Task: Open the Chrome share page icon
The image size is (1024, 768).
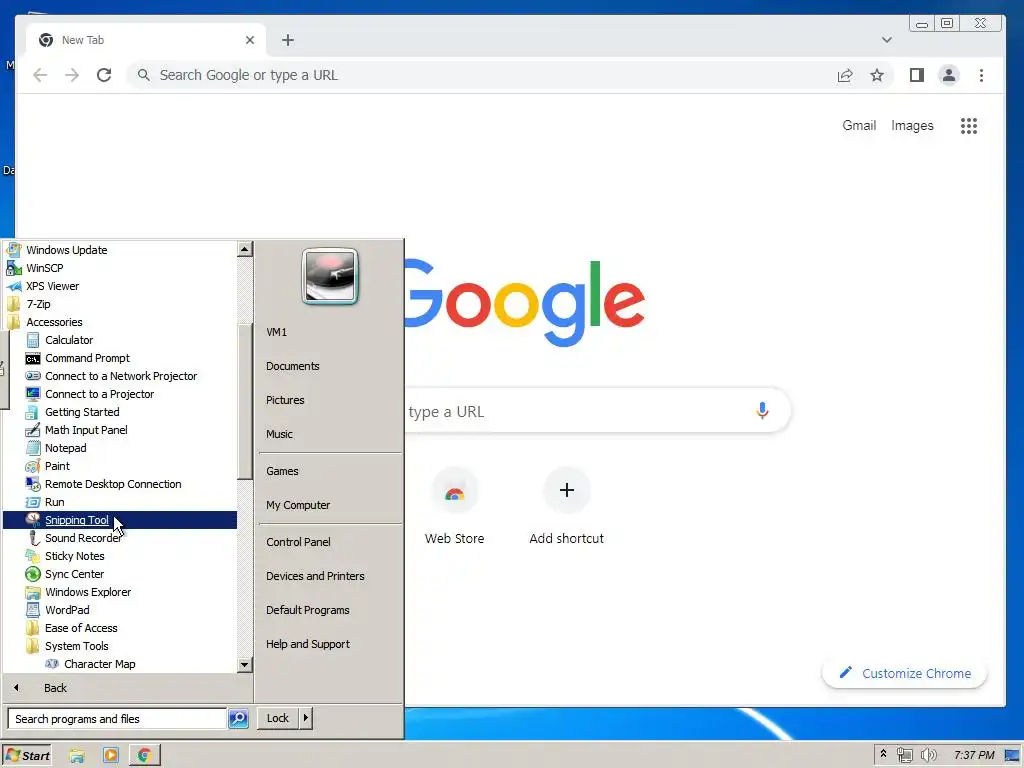Action: (845, 75)
